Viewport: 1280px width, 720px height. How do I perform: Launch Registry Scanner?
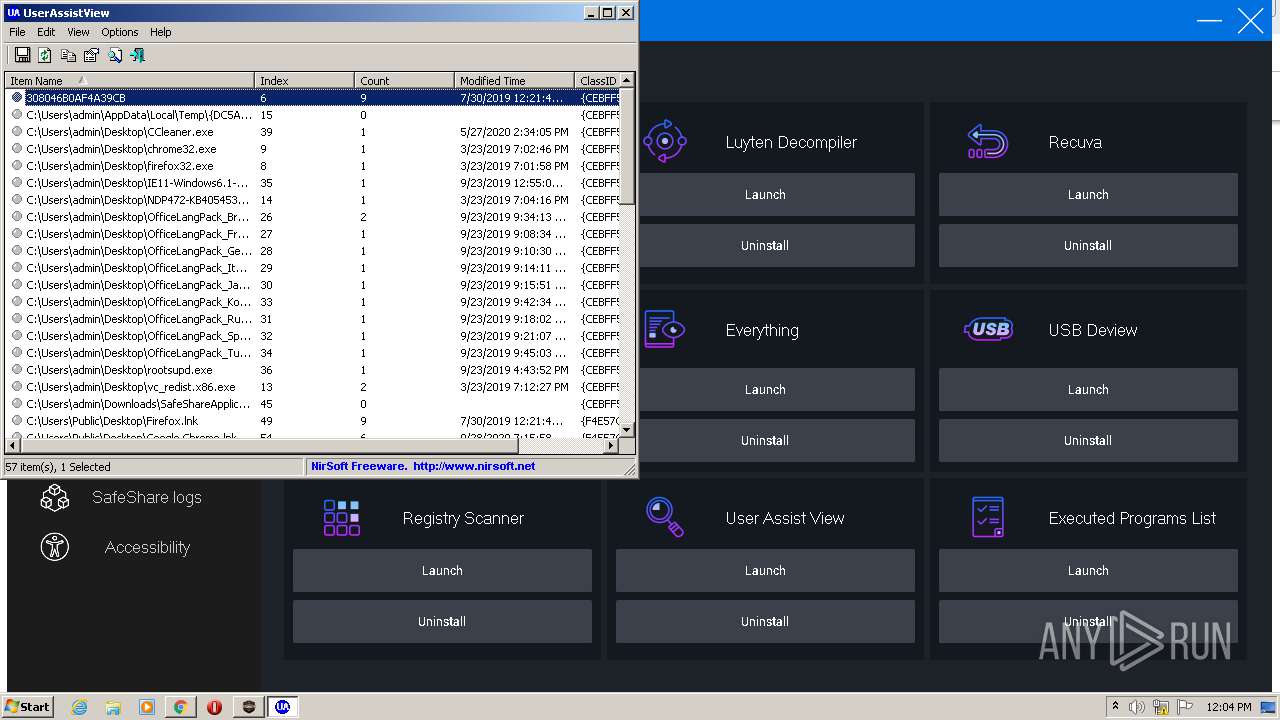click(x=442, y=571)
